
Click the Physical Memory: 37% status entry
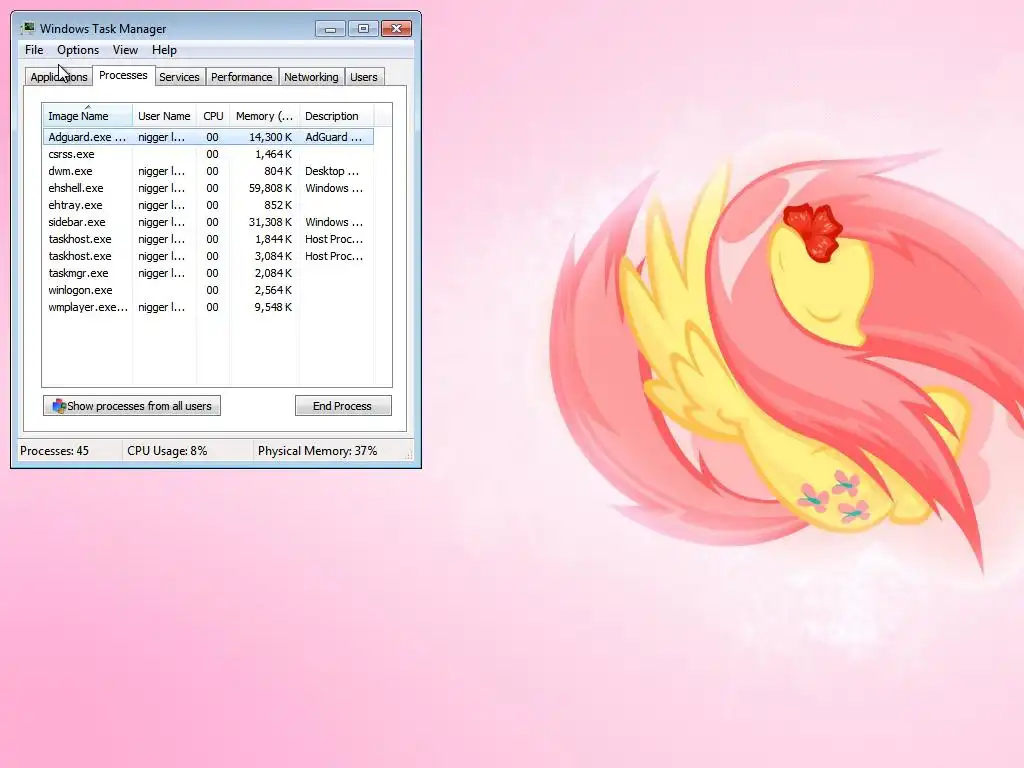coord(317,451)
